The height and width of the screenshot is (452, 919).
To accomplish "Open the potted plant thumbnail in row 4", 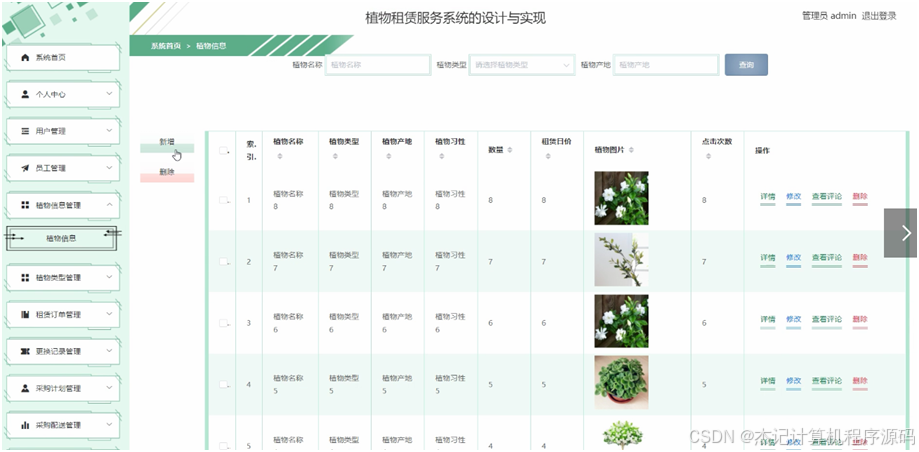I will 621,382.
